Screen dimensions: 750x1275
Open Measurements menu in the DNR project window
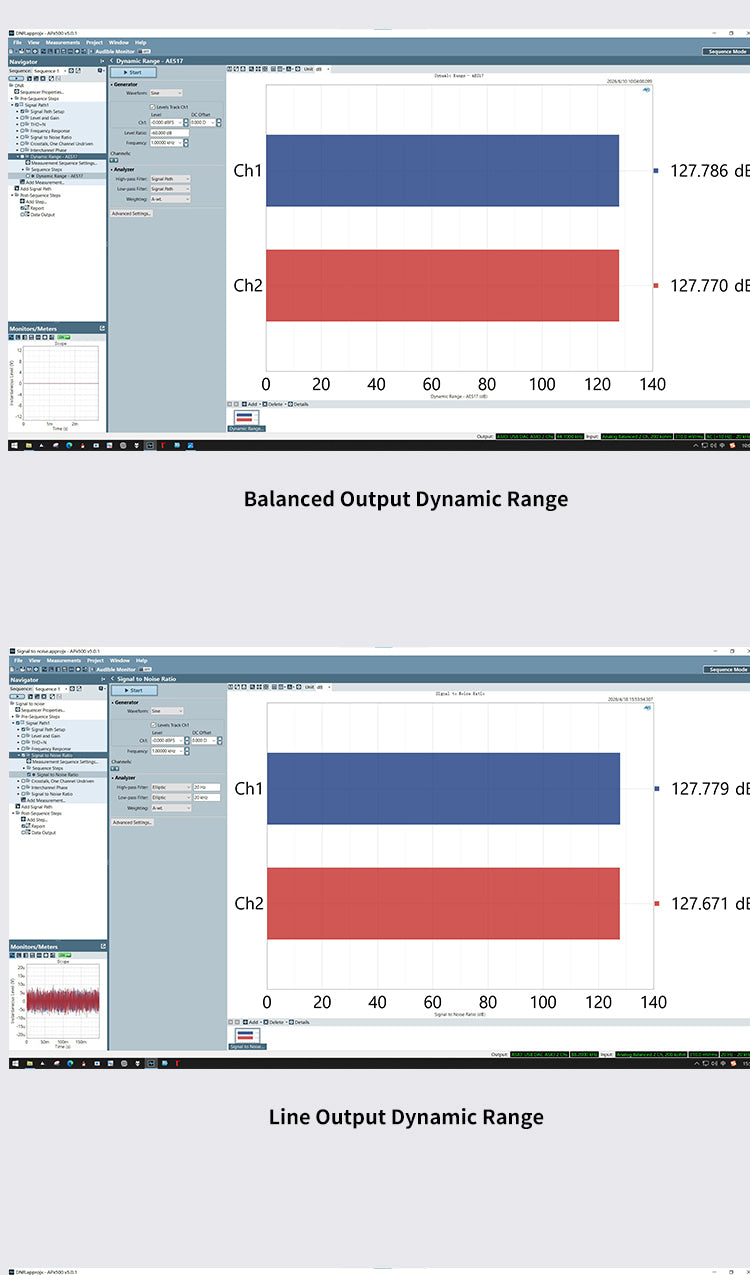coord(62,43)
